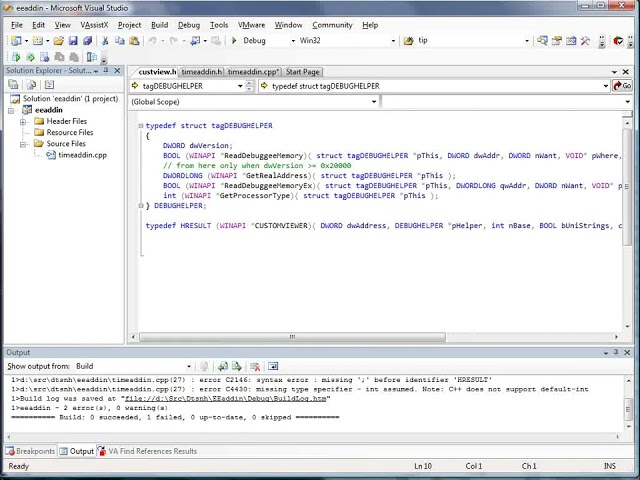The width and height of the screenshot is (640, 480).
Task: Switch to VA Find References Results tab
Action: point(147,451)
